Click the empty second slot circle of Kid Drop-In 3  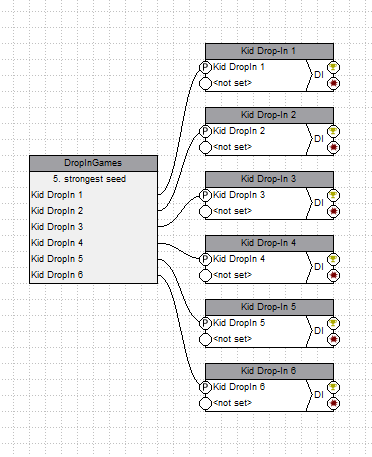pyautogui.click(x=205, y=211)
